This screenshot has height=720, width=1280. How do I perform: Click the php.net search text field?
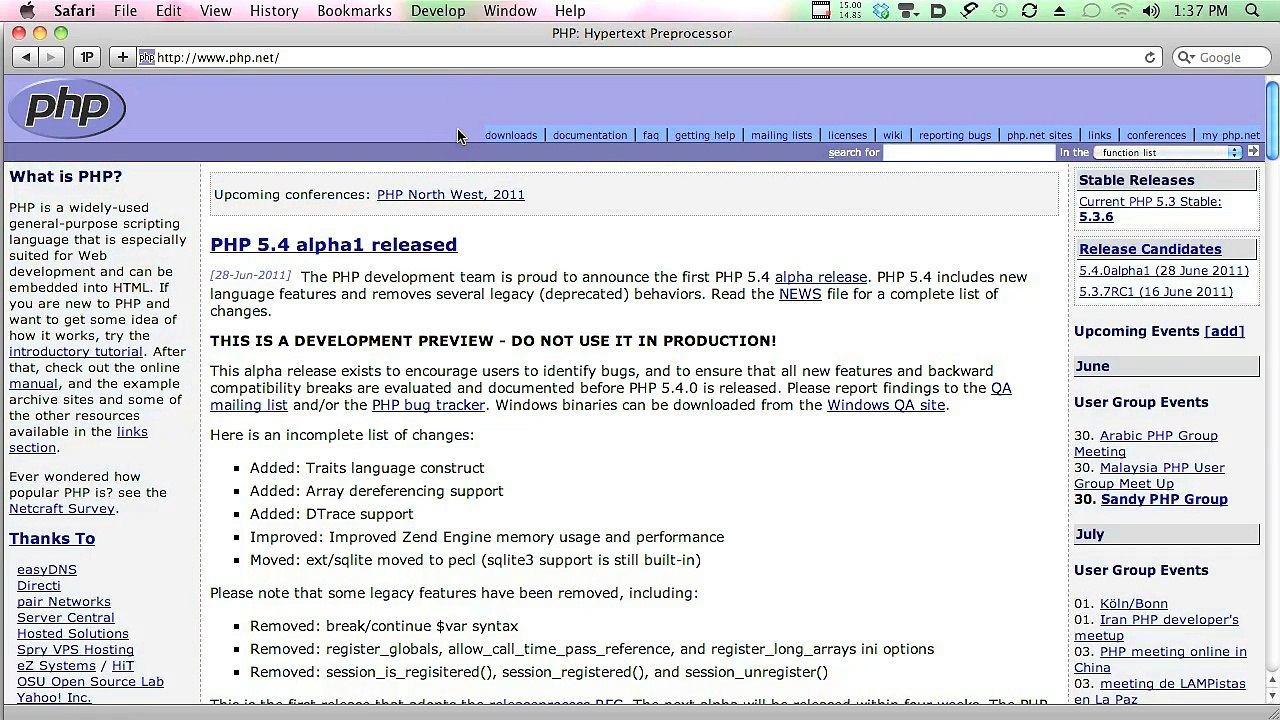click(969, 152)
